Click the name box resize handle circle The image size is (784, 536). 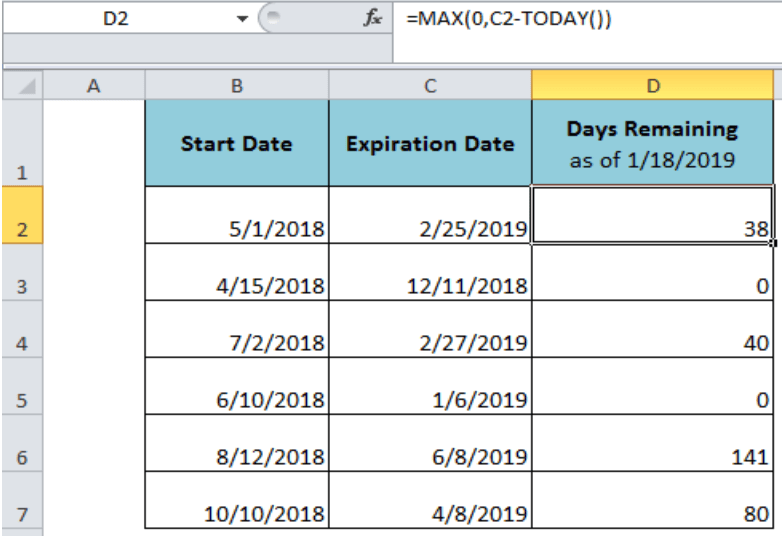coord(269,19)
